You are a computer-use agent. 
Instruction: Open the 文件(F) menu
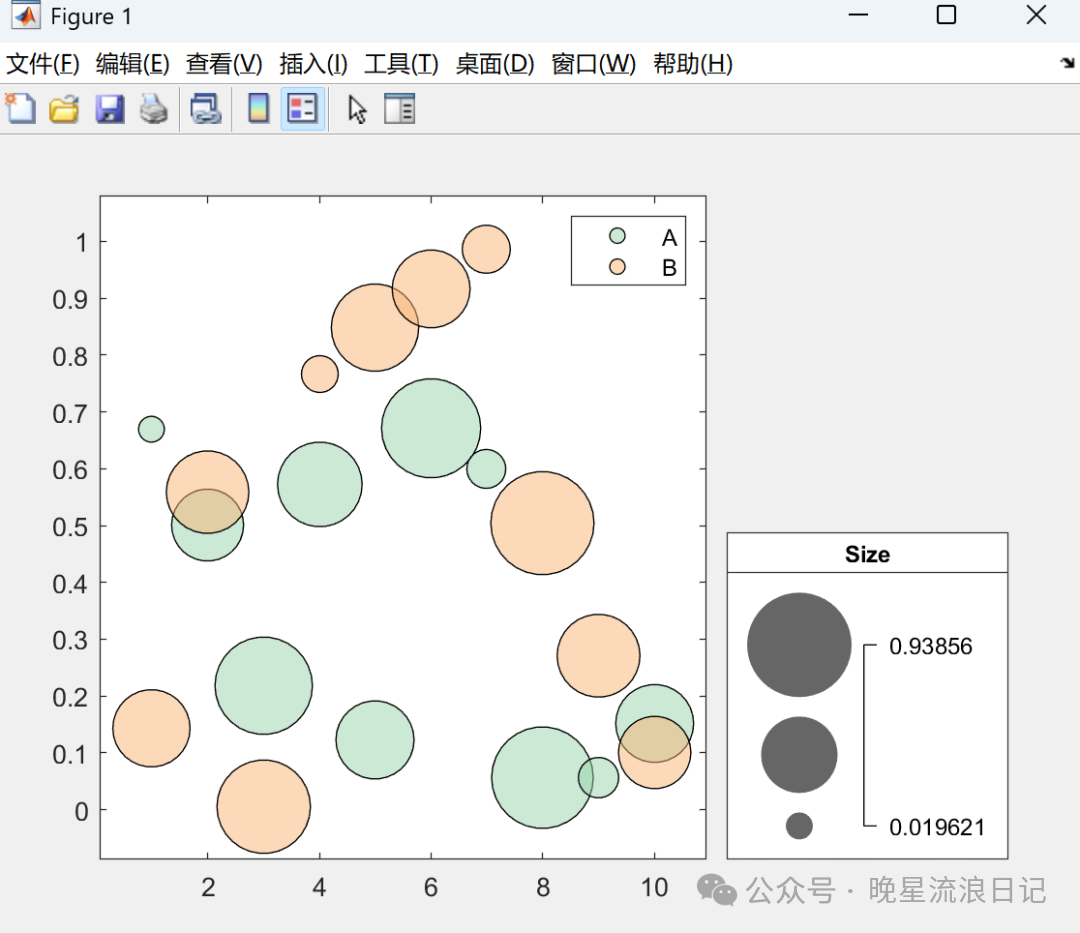43,64
